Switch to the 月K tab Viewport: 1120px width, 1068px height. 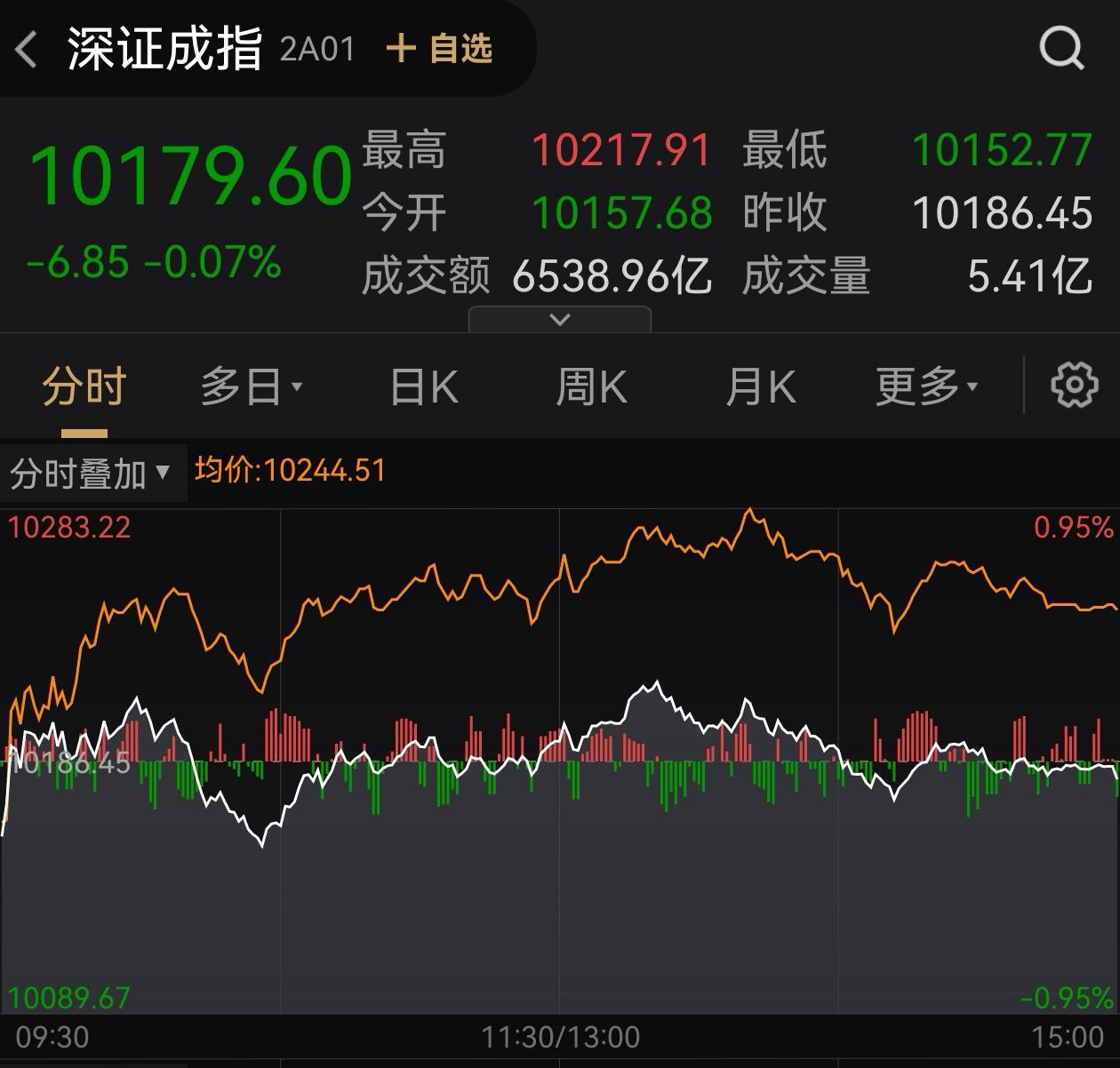point(759,385)
